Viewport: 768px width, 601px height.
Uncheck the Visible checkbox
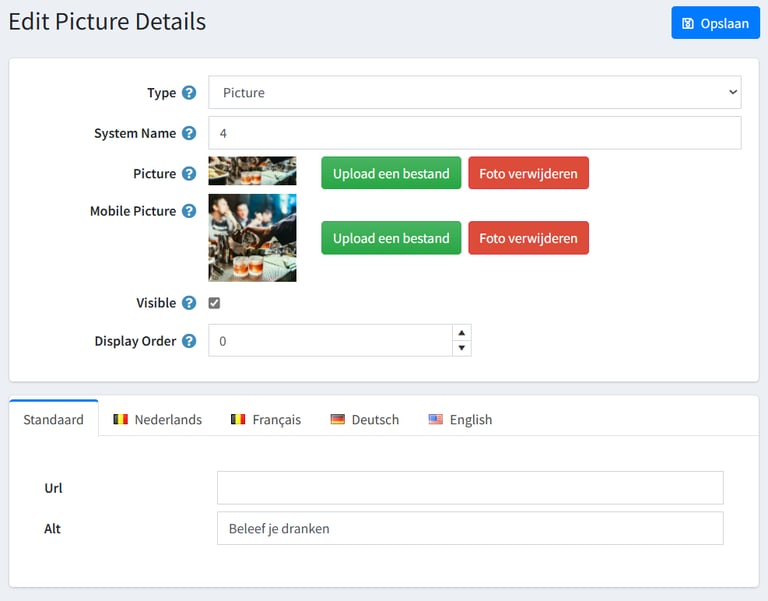click(x=214, y=303)
